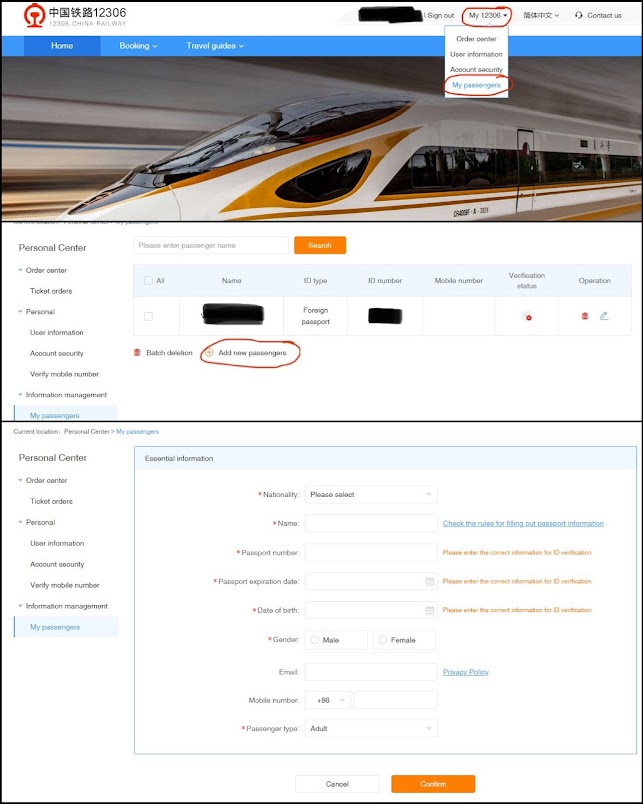Expand the Passenger type Adult dropdown
Viewport: 643px width, 804px height.
pyautogui.click(x=371, y=729)
